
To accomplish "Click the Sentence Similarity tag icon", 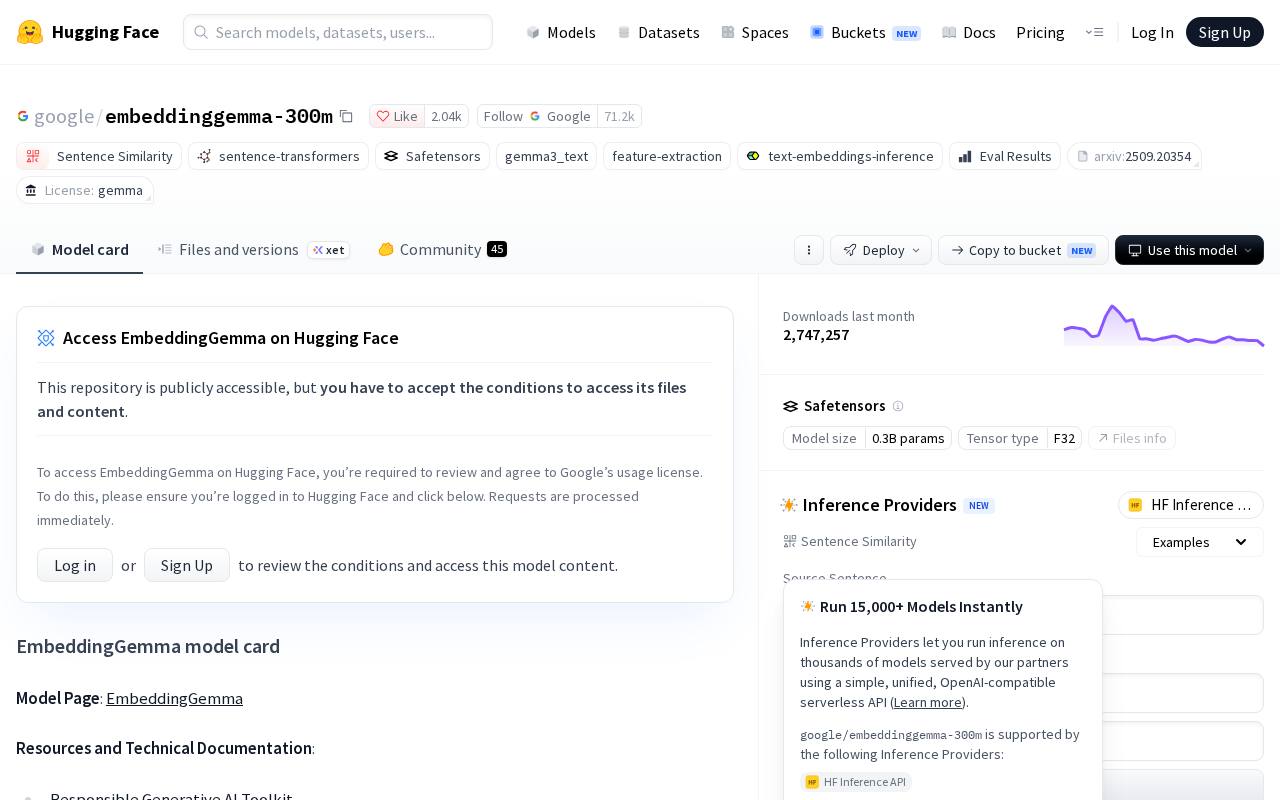I will 33,156.
